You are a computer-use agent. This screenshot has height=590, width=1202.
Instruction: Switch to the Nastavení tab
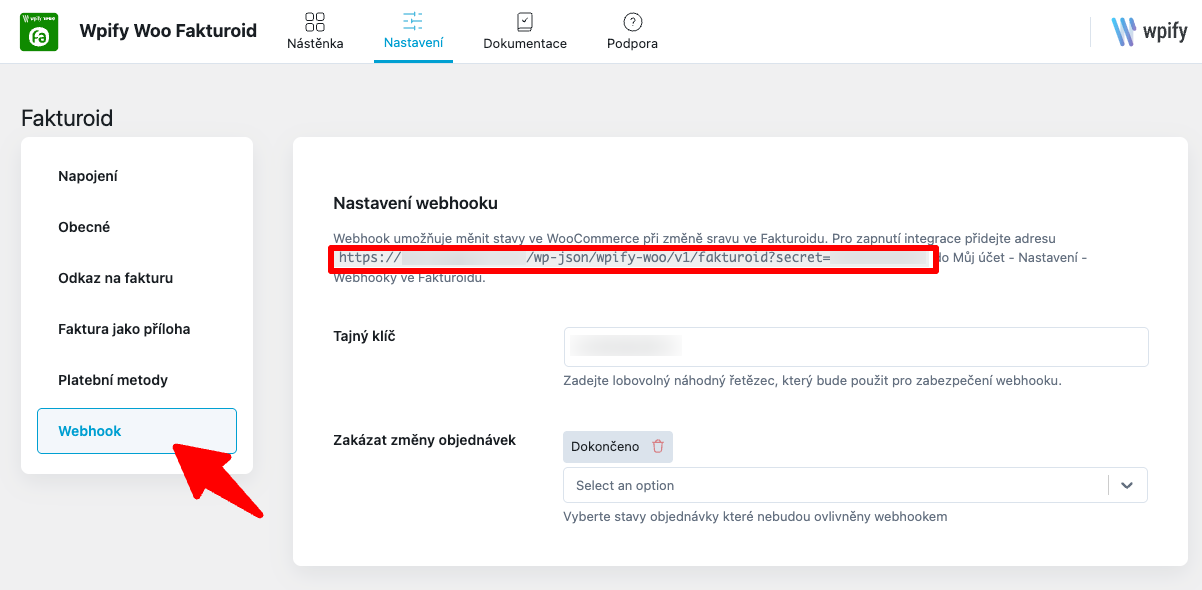(413, 31)
